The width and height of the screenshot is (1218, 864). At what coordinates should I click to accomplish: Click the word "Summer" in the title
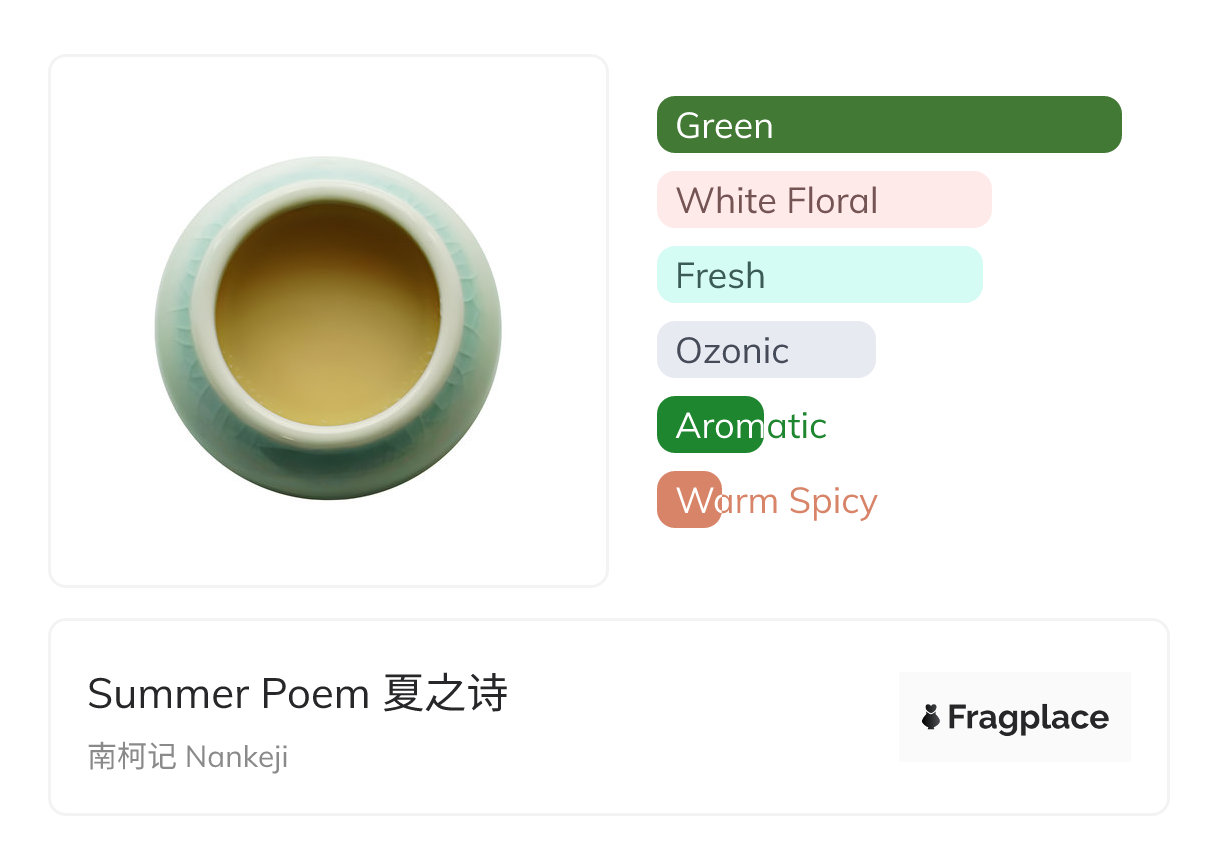coord(169,694)
